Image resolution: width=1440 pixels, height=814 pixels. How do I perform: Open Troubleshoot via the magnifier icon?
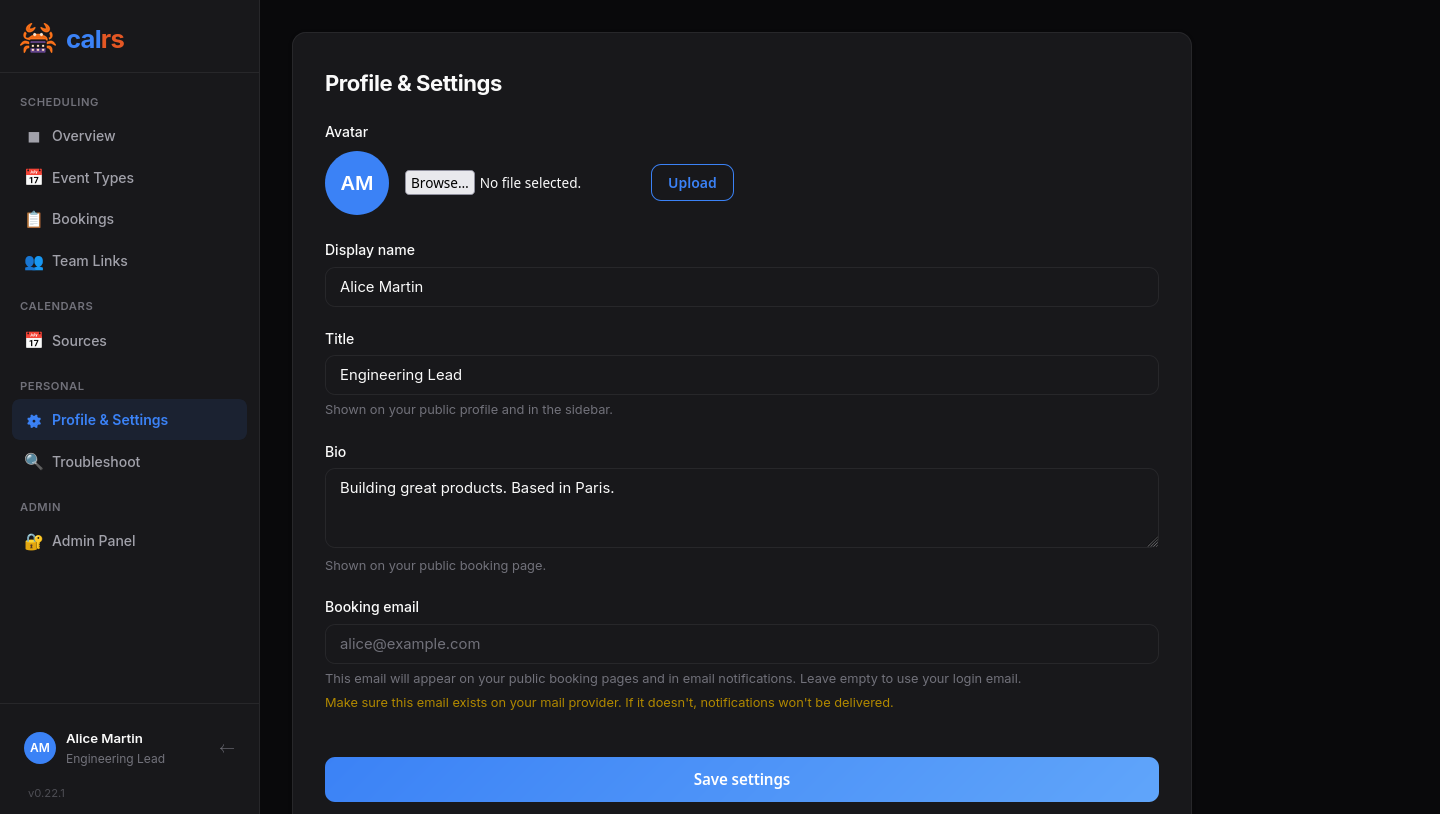pyautogui.click(x=33, y=461)
